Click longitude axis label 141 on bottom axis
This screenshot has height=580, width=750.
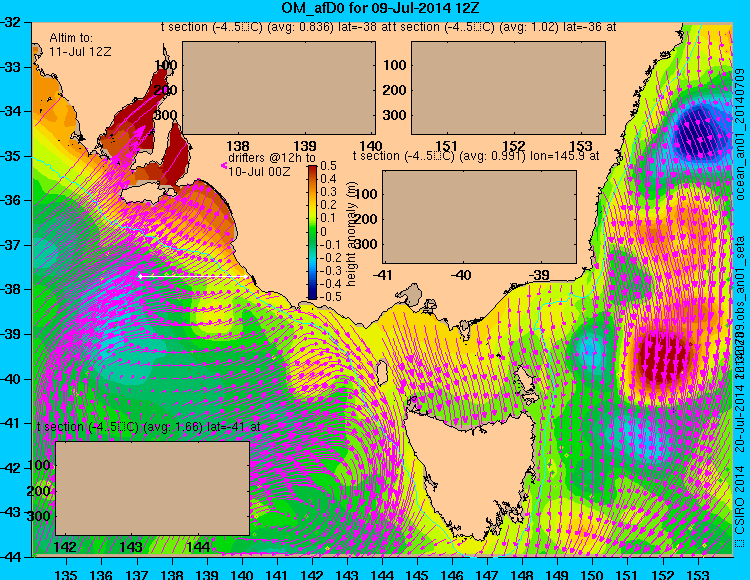(276, 574)
